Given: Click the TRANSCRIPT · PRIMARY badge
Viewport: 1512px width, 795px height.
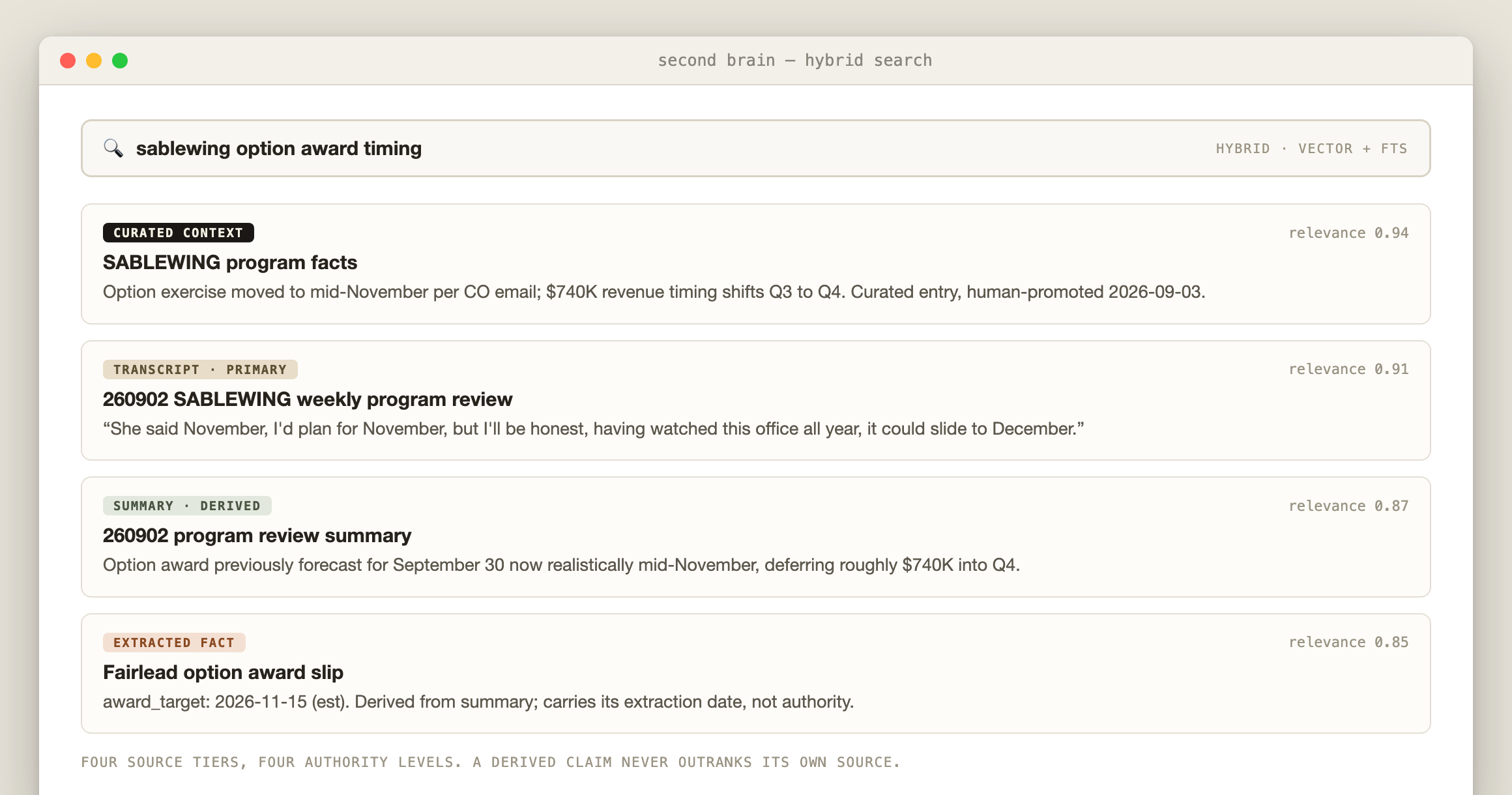Looking at the screenshot, I should (200, 369).
